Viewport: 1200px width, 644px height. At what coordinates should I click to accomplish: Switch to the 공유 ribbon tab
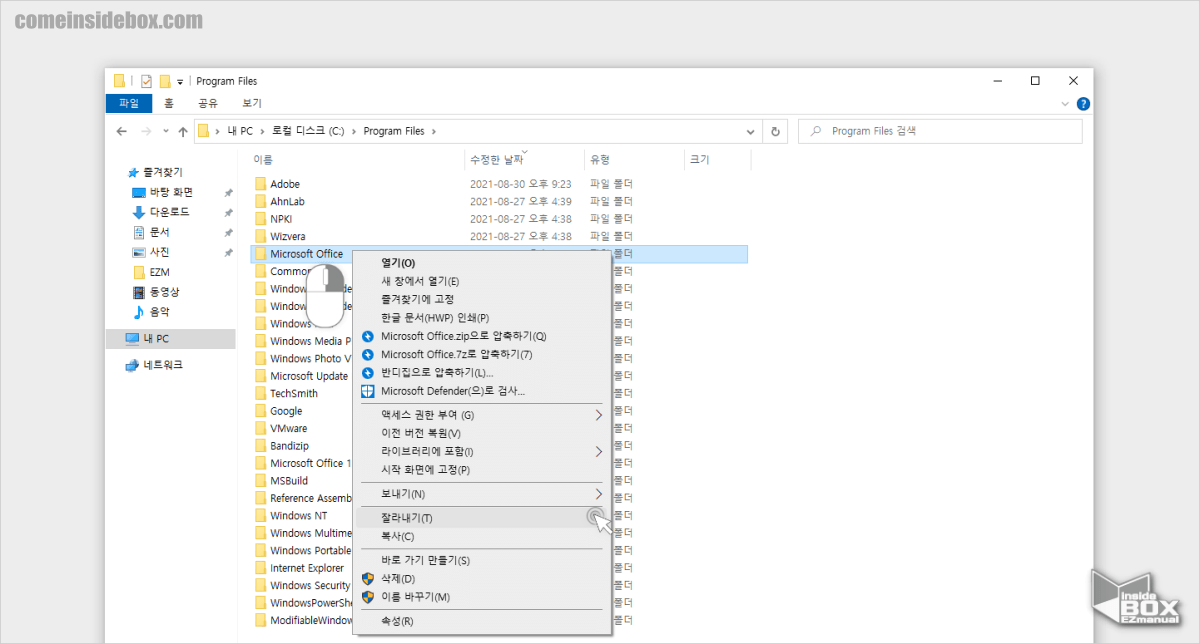pyautogui.click(x=208, y=103)
